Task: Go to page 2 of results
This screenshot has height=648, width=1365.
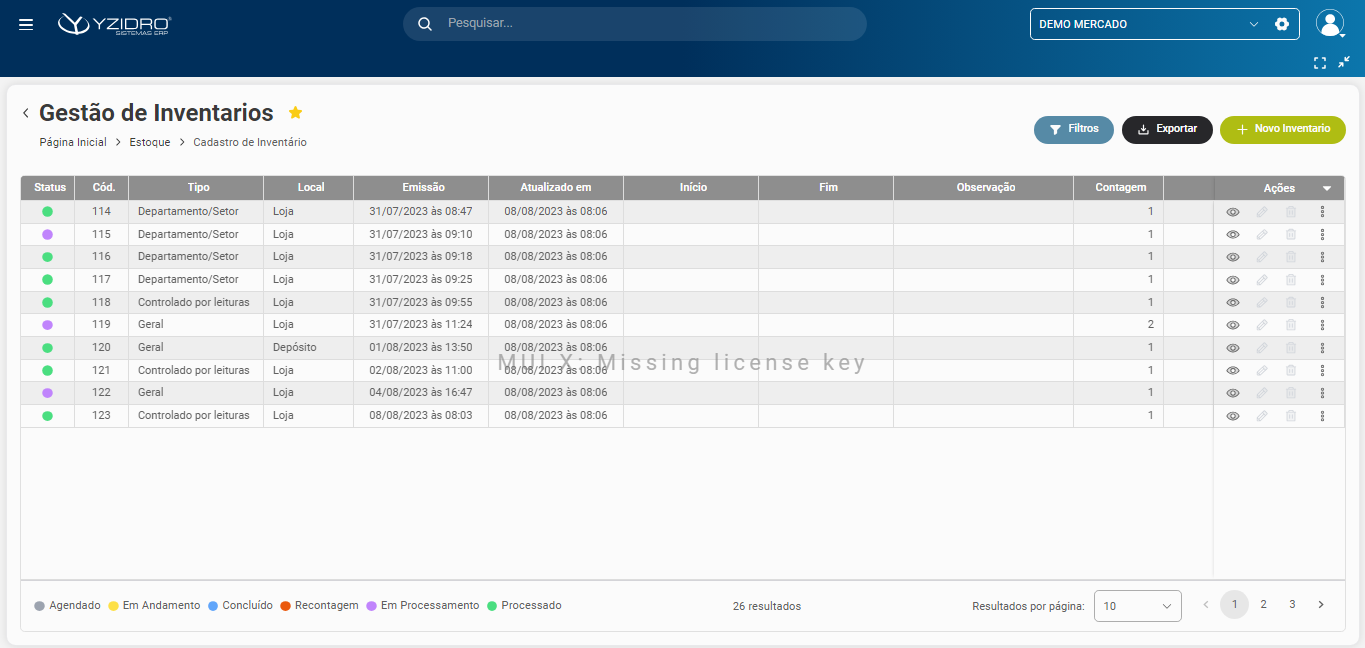Action: (x=1263, y=605)
